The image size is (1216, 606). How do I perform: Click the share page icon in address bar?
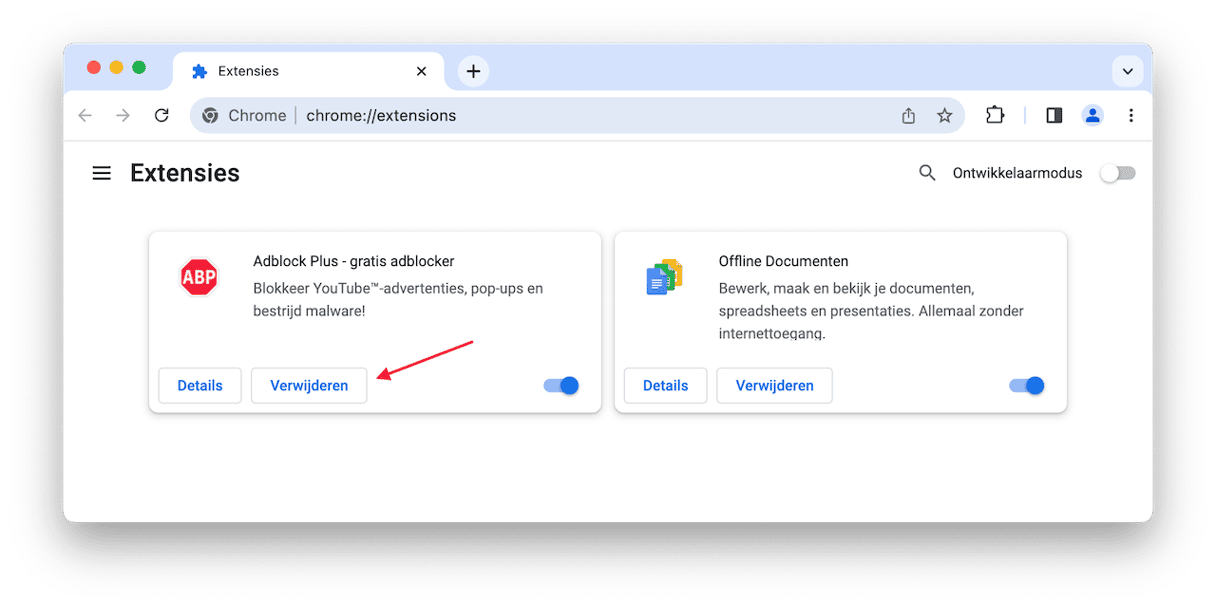[908, 116]
